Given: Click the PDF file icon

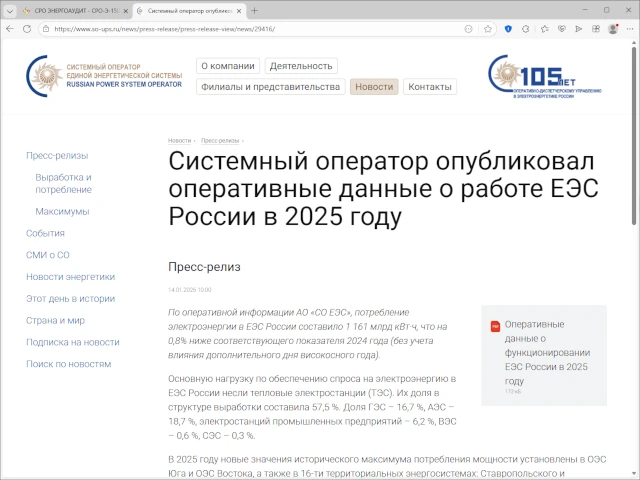Looking at the screenshot, I should point(495,326).
